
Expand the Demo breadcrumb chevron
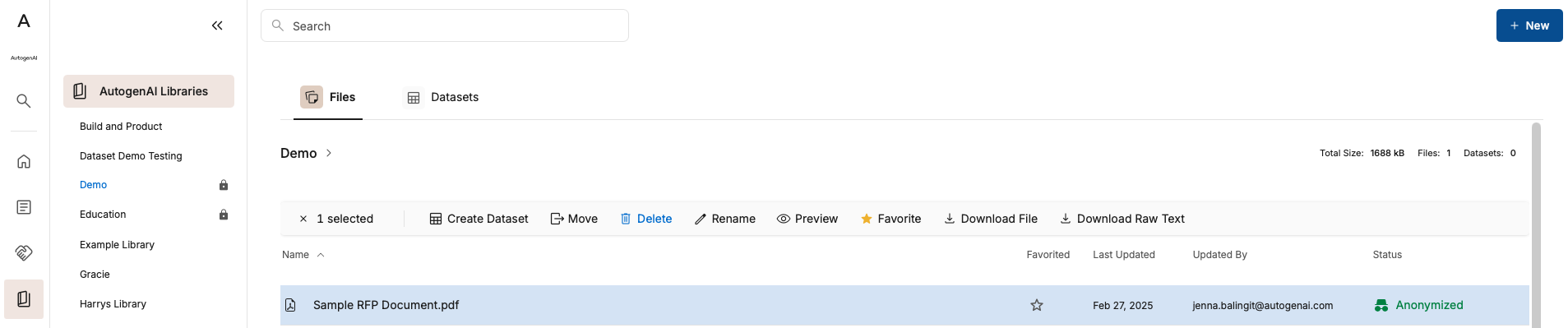329,153
